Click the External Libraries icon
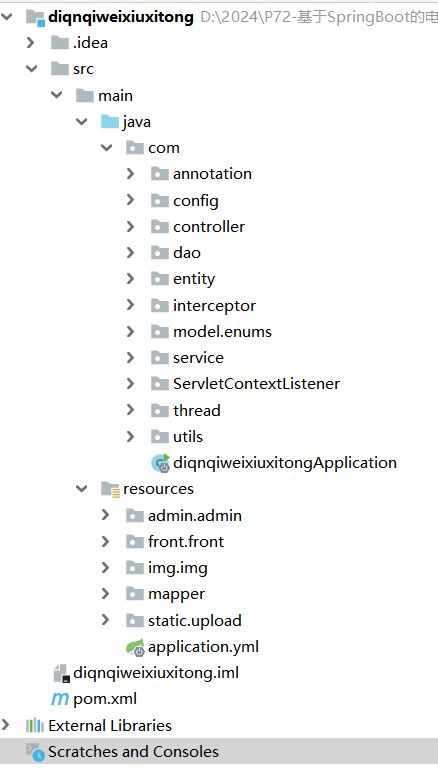This screenshot has width=438, height=778. point(35,726)
